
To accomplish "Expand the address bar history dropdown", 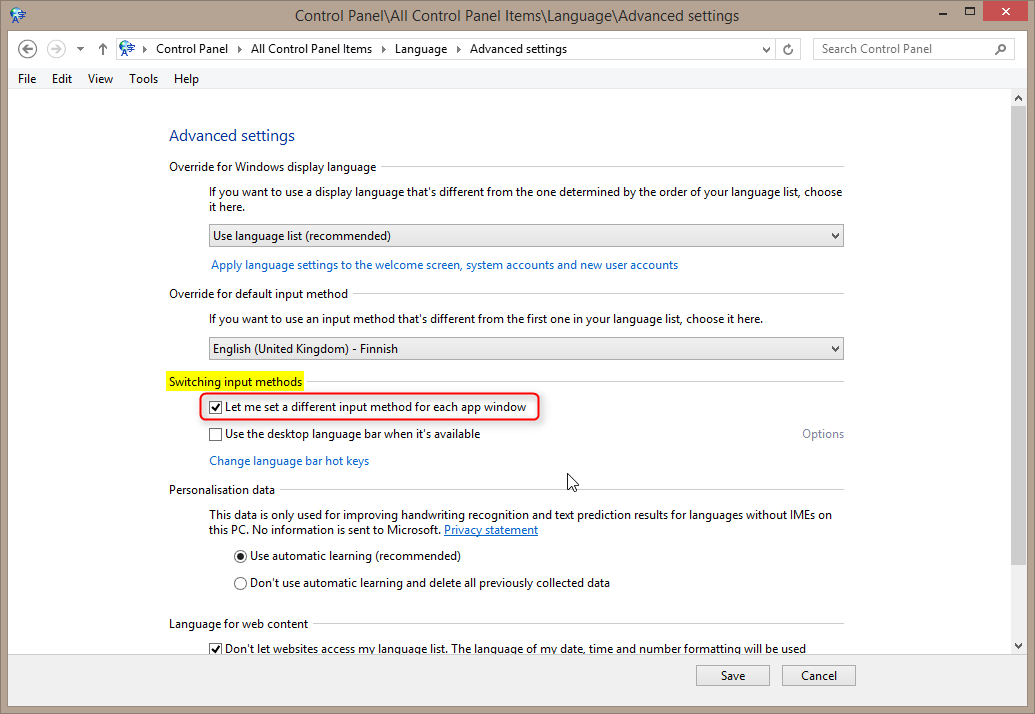I will coord(766,48).
